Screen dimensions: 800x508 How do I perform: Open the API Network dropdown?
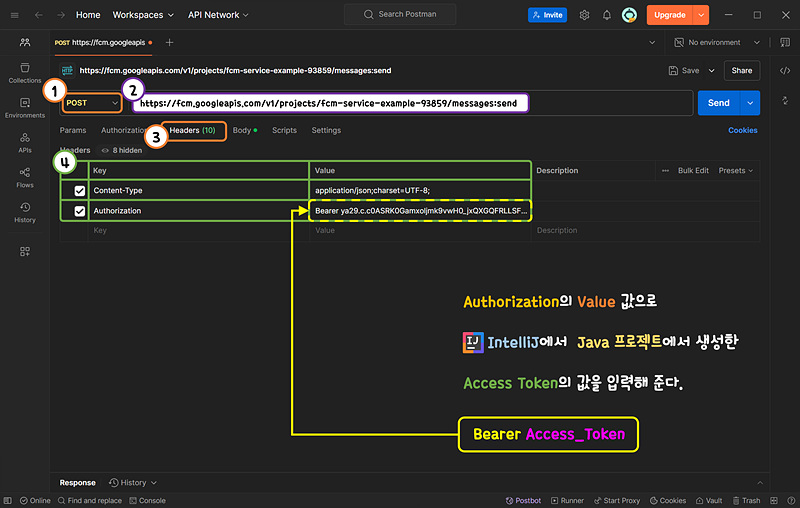[218, 15]
